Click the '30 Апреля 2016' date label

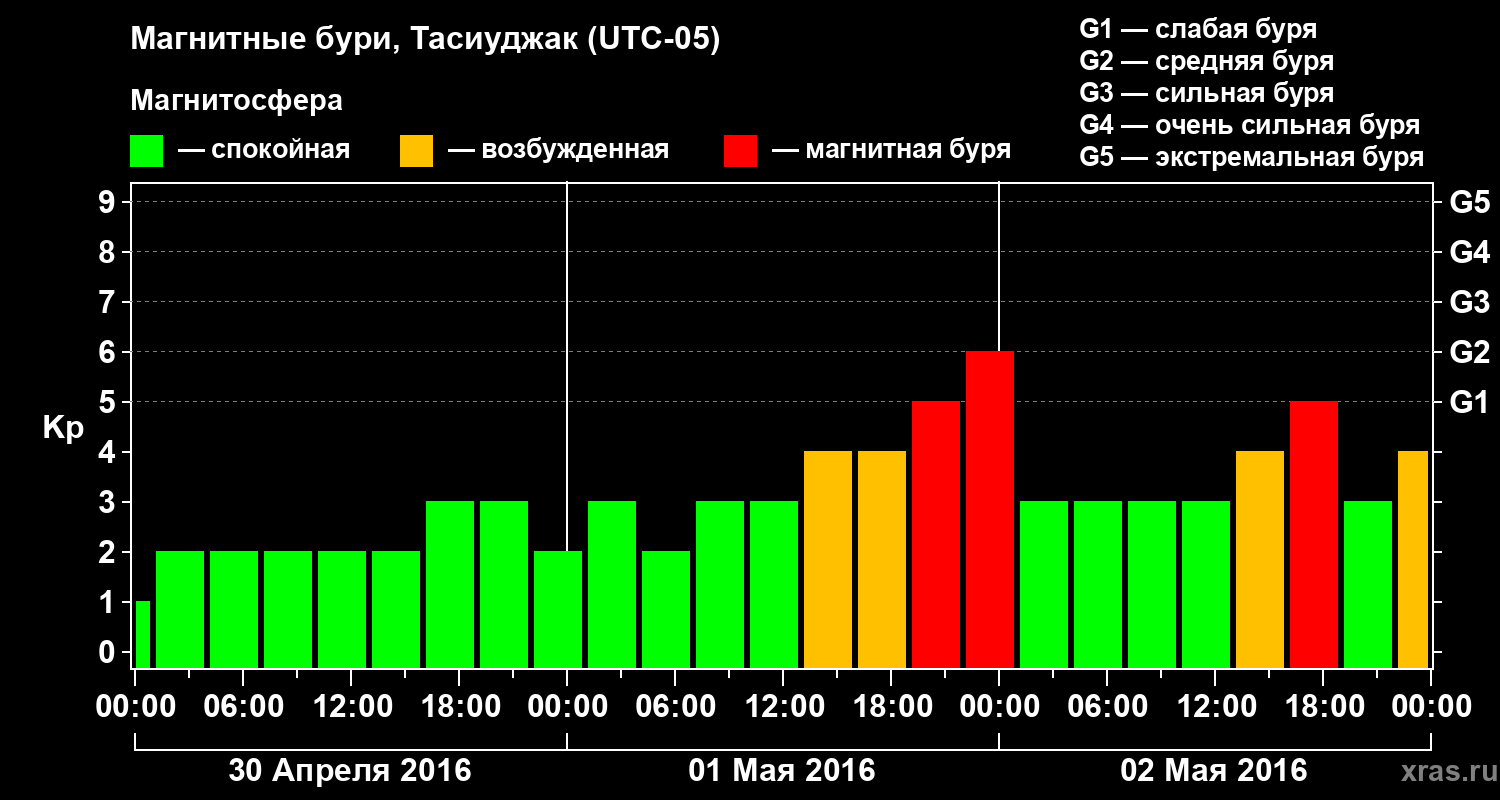pyautogui.click(x=350, y=771)
